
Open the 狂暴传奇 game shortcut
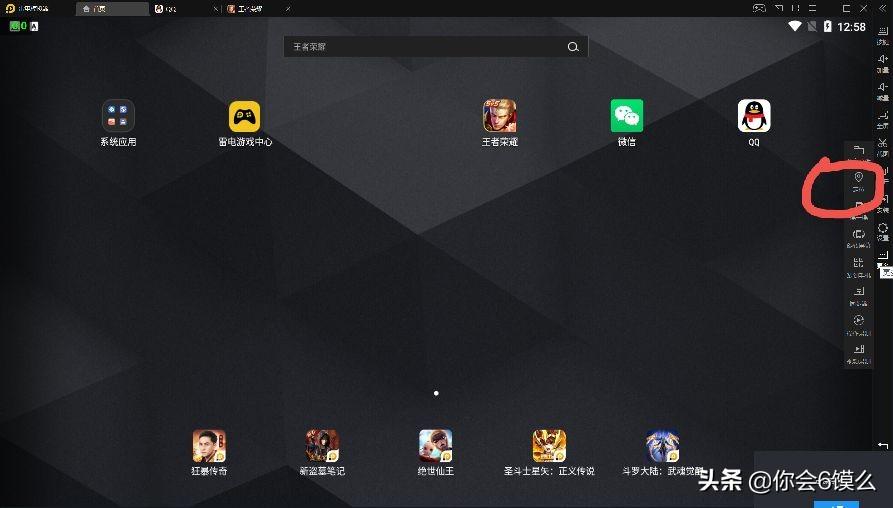coord(209,446)
